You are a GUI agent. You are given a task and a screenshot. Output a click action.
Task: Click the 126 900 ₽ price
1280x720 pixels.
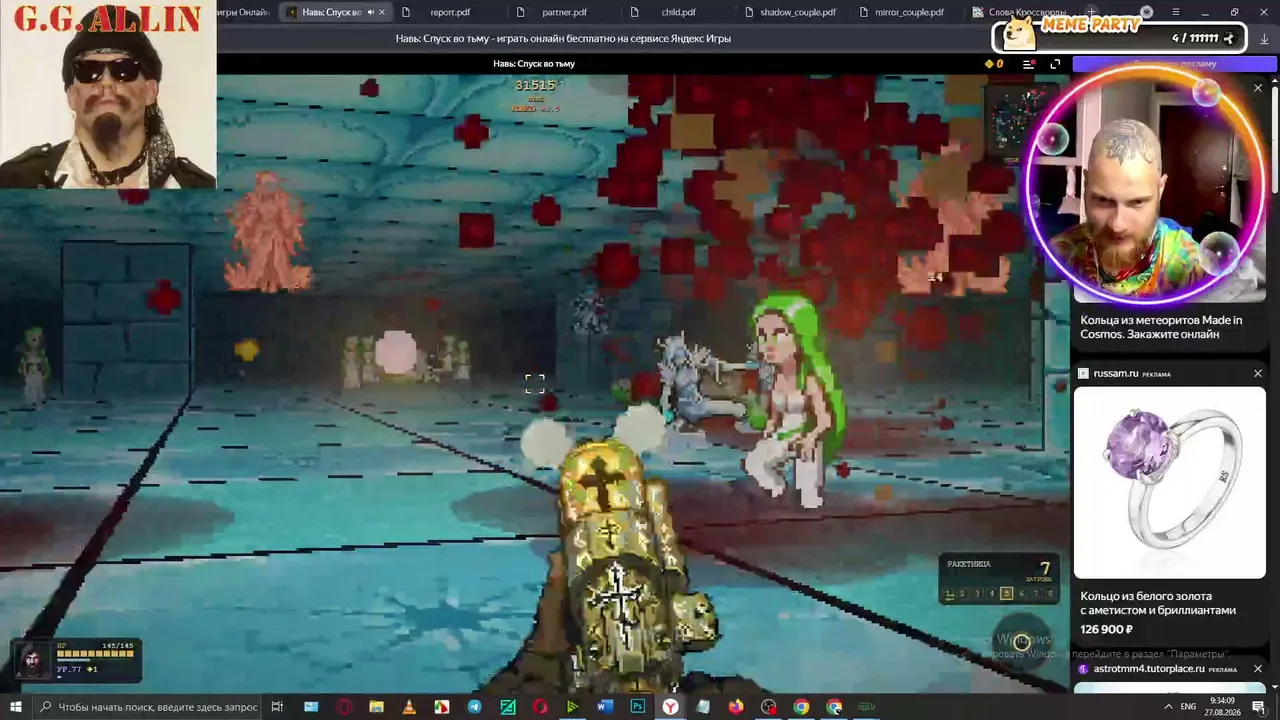click(x=1106, y=629)
